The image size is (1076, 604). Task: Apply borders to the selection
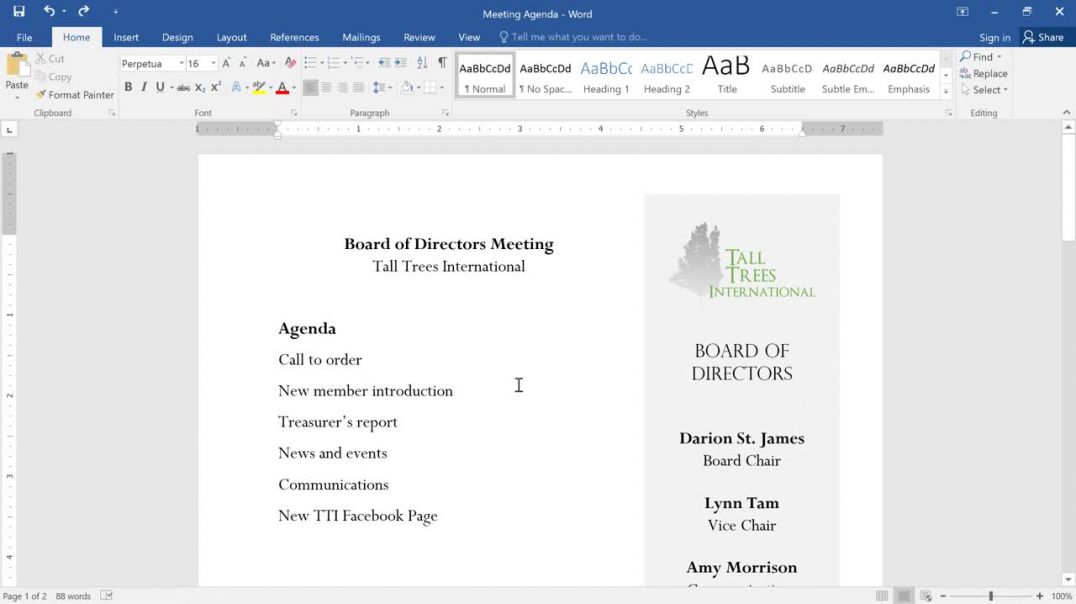pos(430,87)
